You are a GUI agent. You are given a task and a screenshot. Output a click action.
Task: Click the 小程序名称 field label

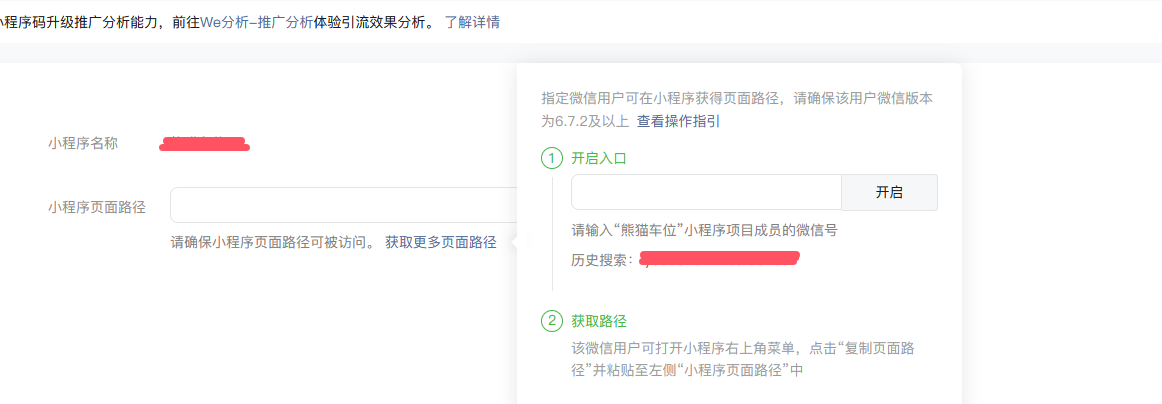82,144
